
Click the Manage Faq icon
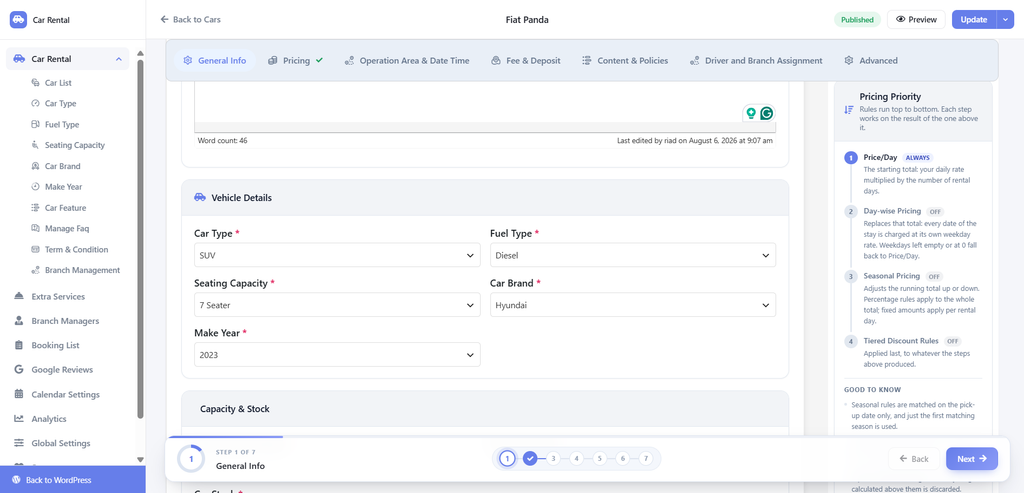click(x=35, y=229)
